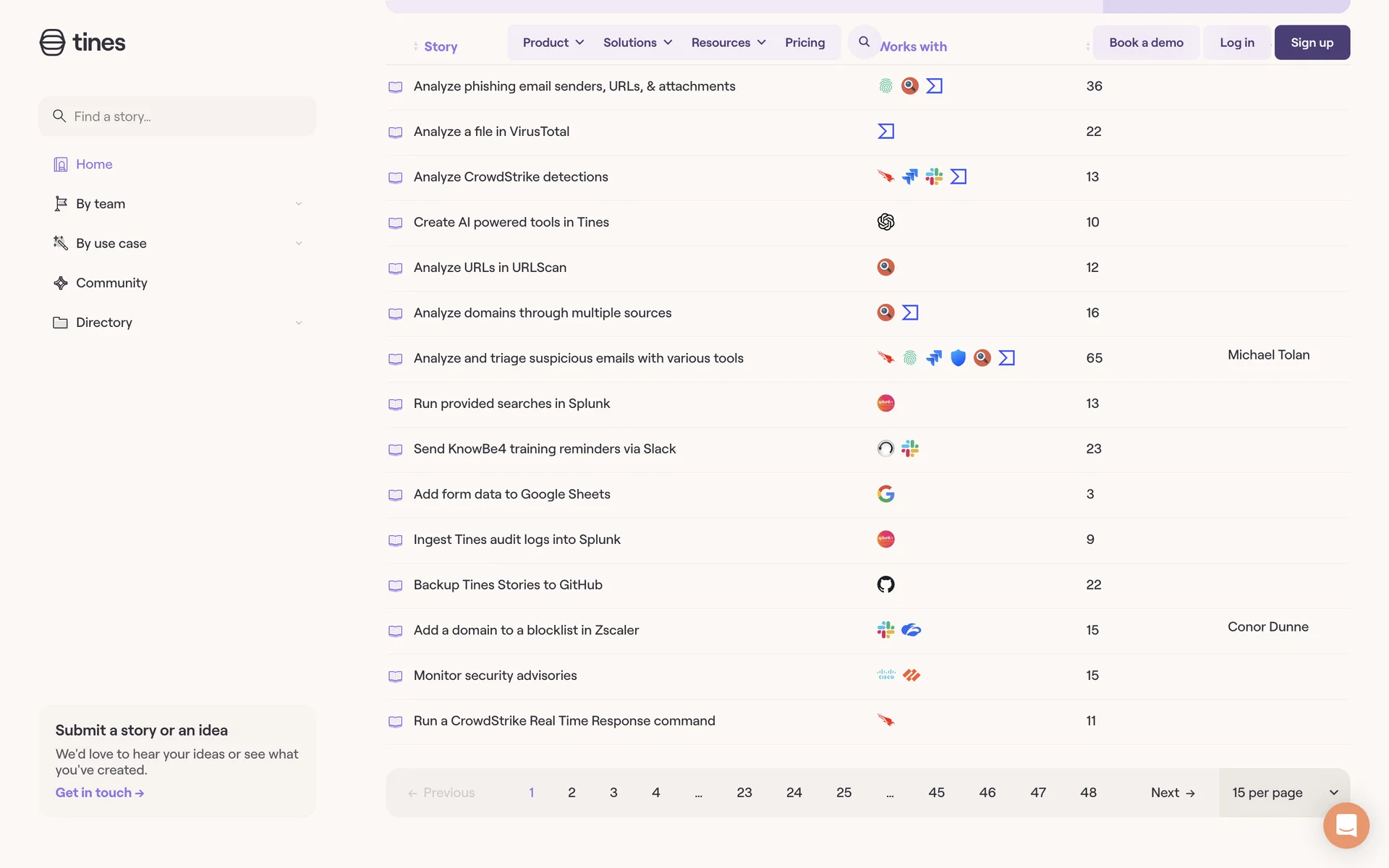The image size is (1389, 868).
Task: Sort table by Story column
Action: click(x=440, y=46)
